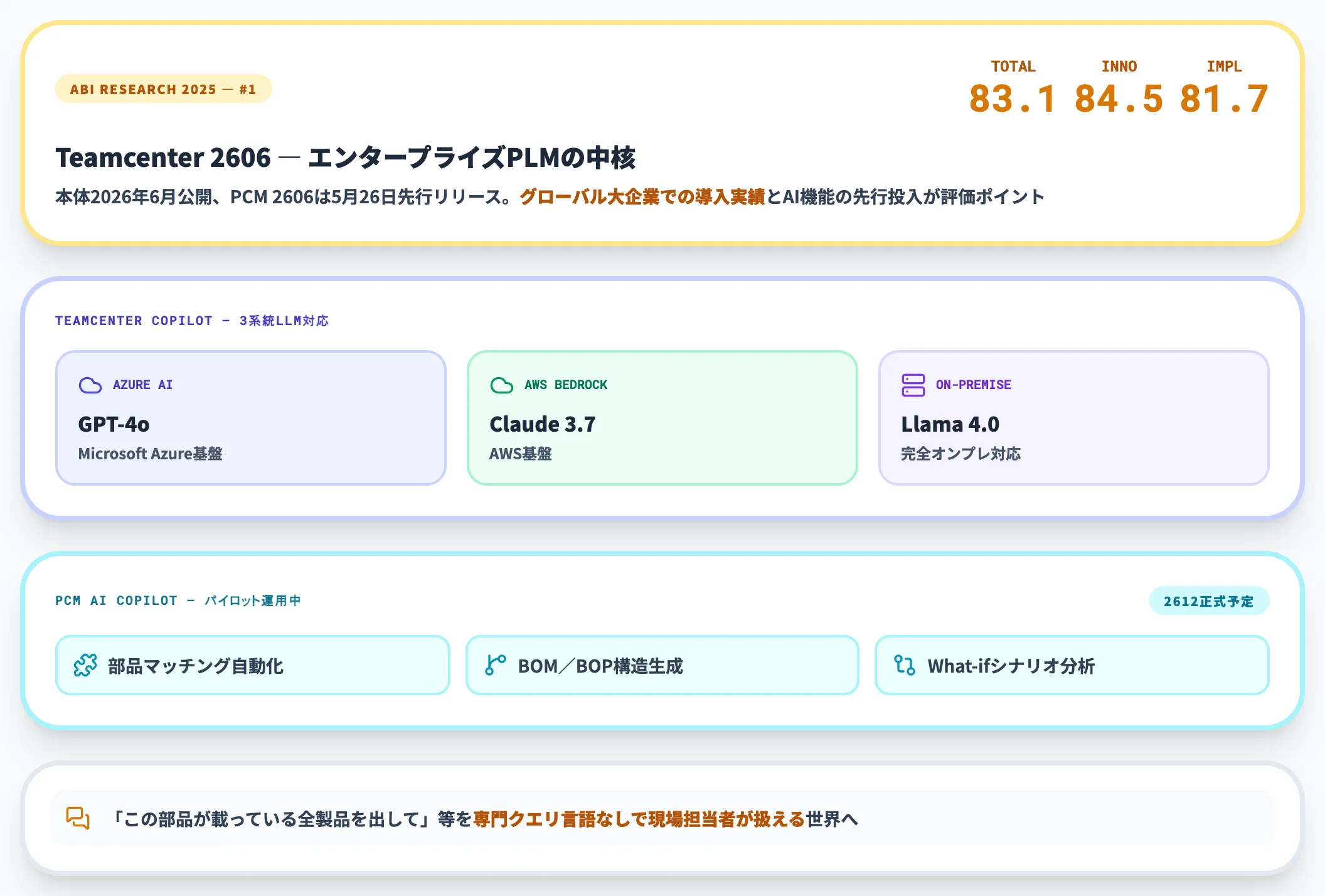This screenshot has width=1325, height=896.
Task: Click the chat bubbles icon in quote bar
Action: (x=78, y=818)
